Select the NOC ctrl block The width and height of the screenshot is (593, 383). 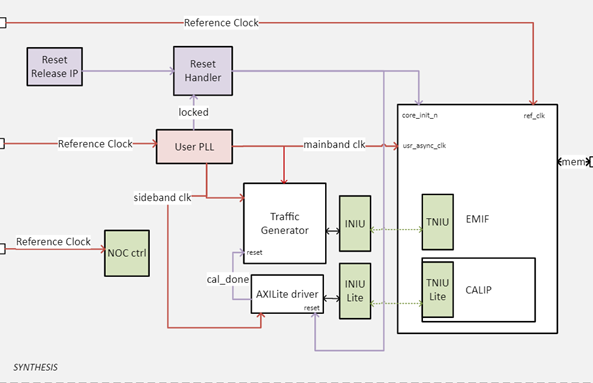point(127,253)
